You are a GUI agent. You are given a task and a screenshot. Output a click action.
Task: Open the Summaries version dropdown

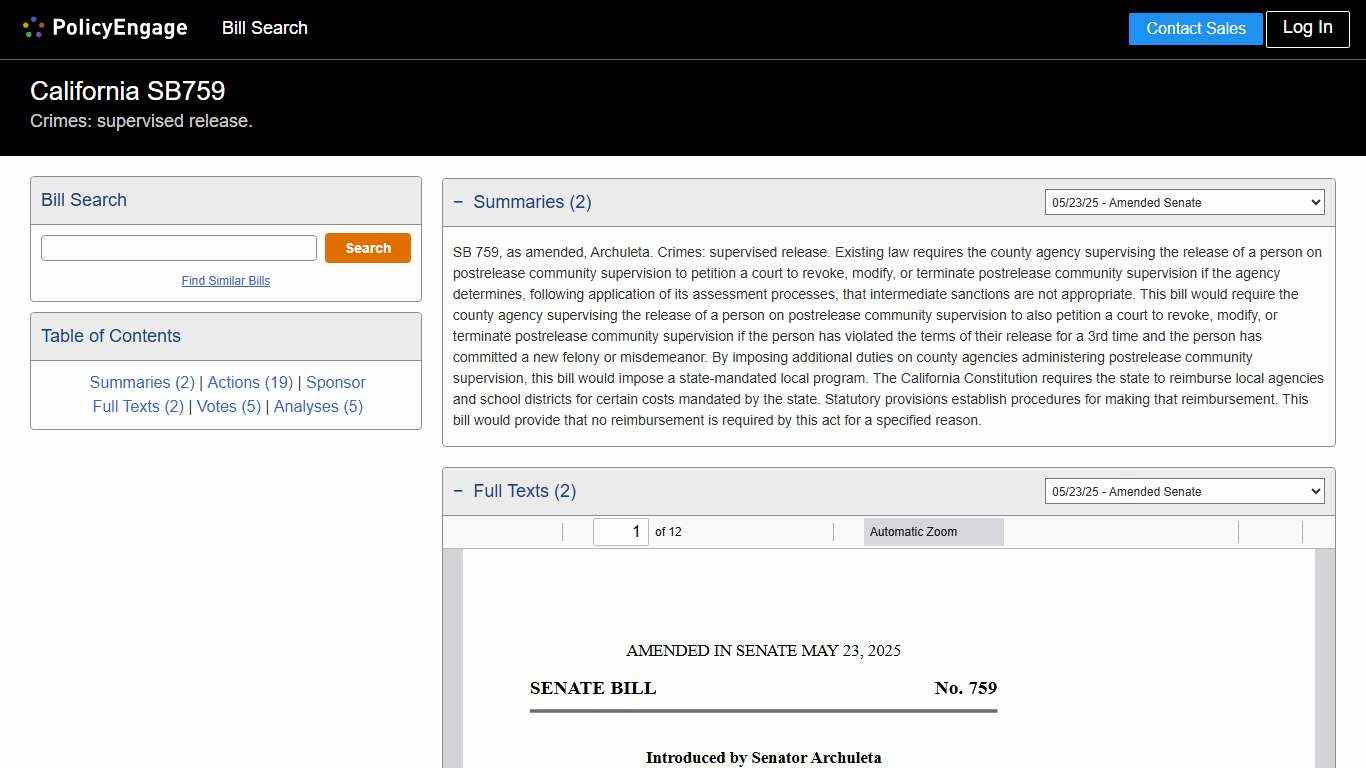(x=1184, y=202)
